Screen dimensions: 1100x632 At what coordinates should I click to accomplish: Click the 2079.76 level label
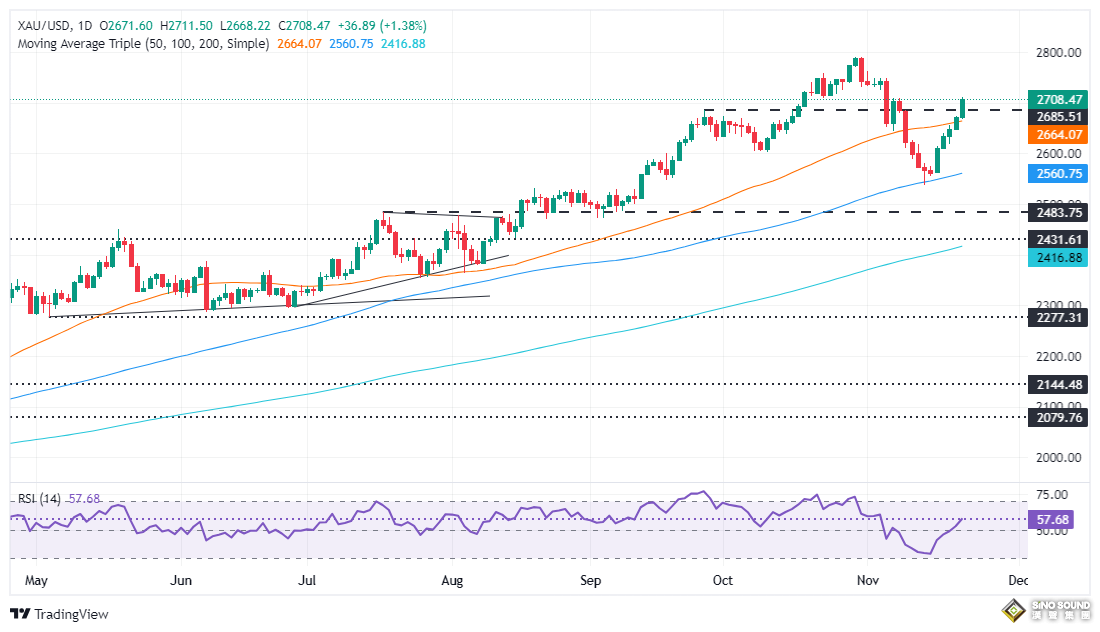pos(1060,418)
